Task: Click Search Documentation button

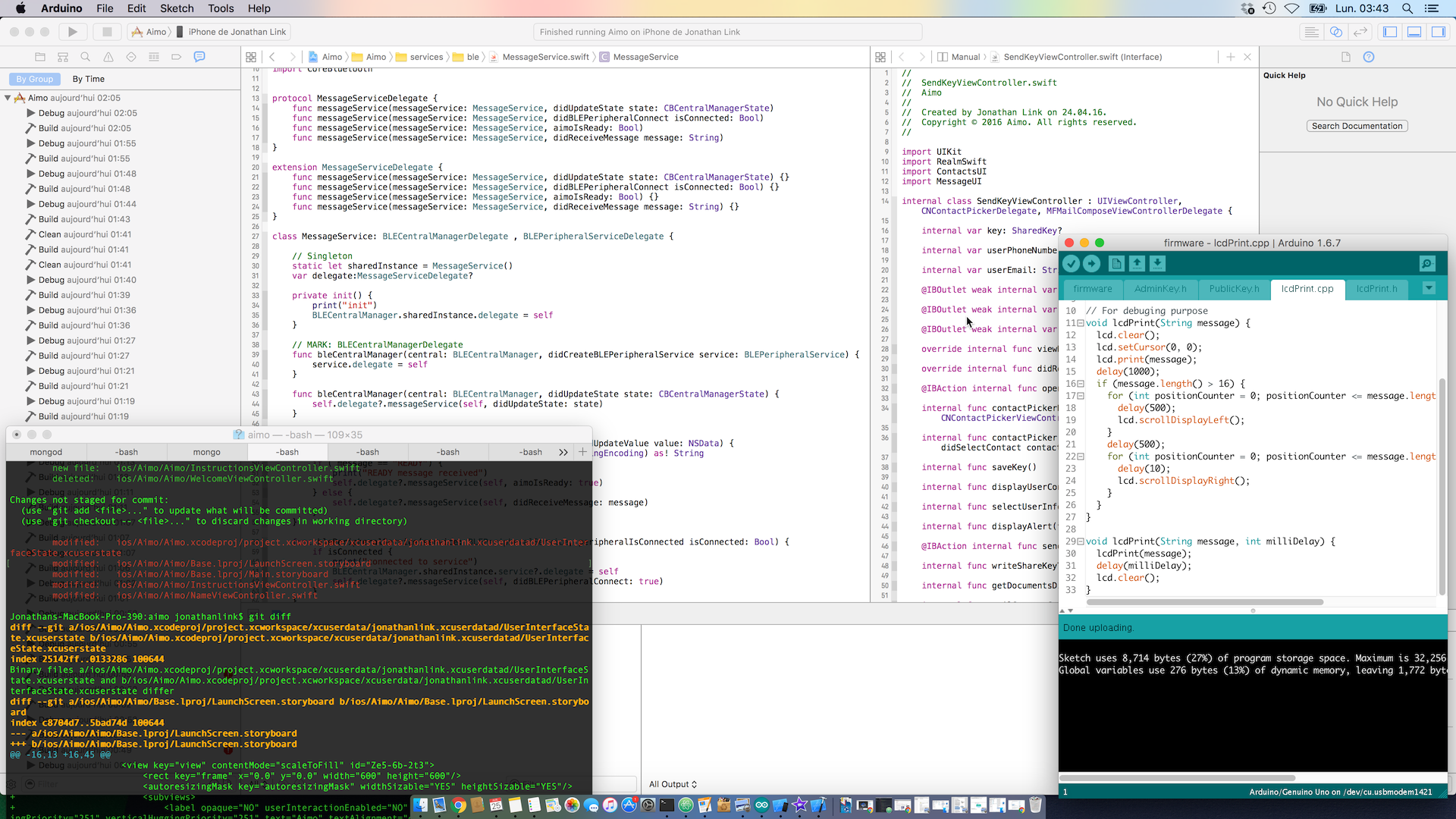Action: tap(1357, 126)
